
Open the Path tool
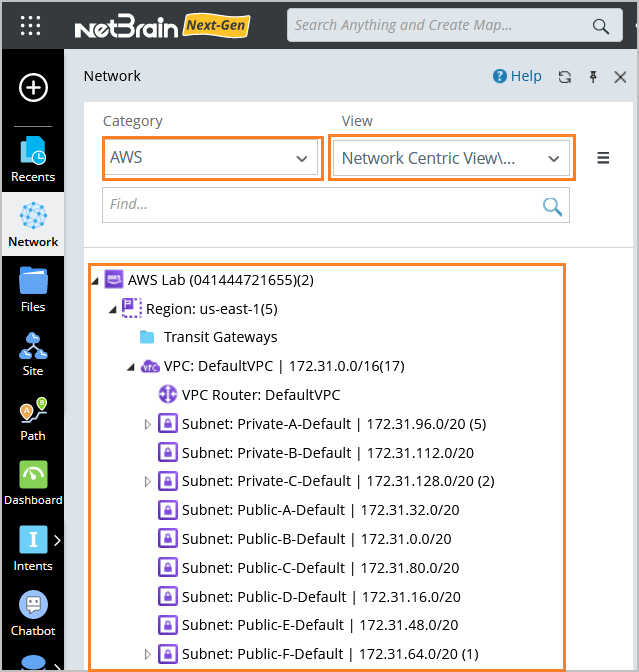tap(33, 419)
